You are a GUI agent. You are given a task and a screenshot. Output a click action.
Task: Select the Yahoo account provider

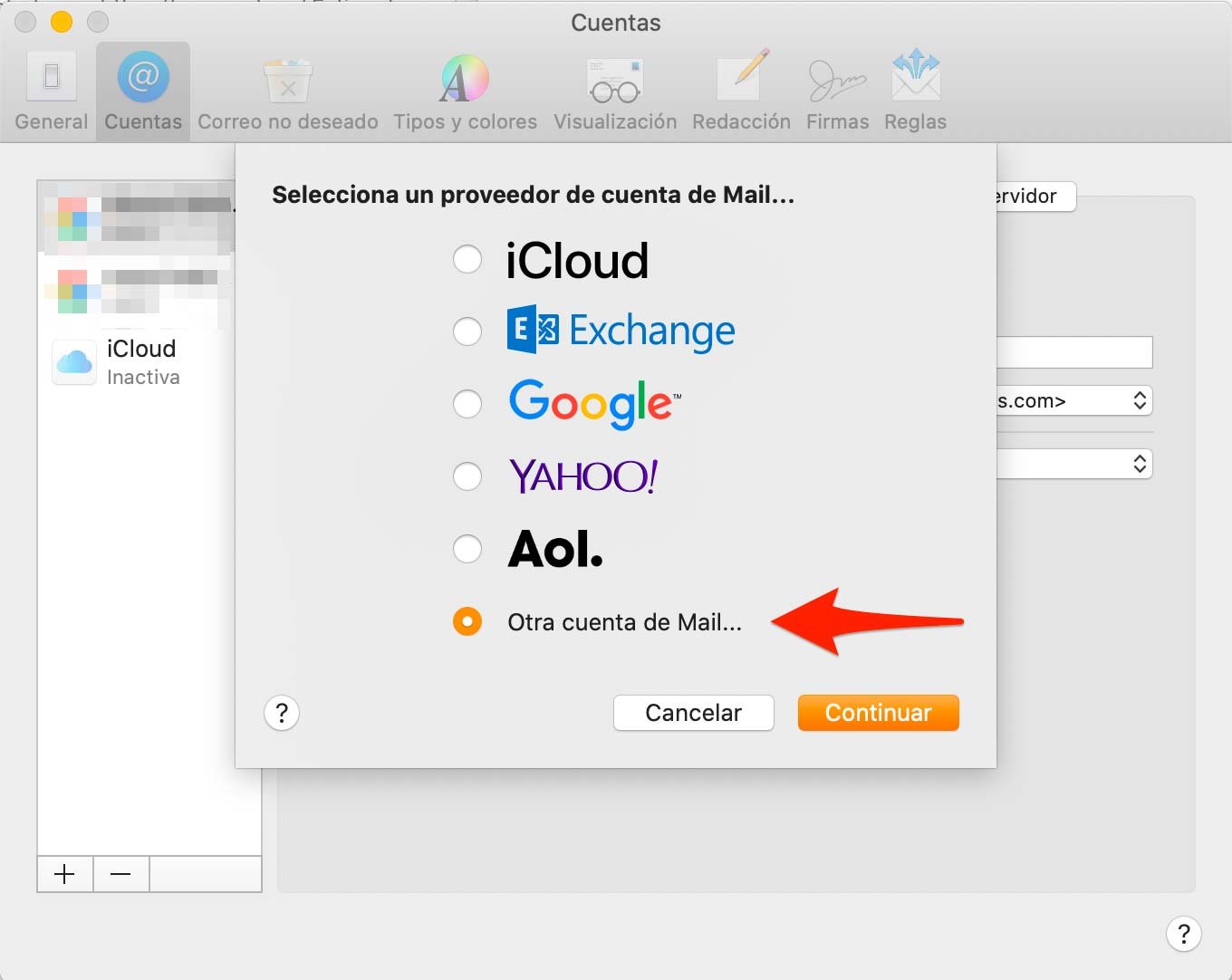click(x=467, y=476)
